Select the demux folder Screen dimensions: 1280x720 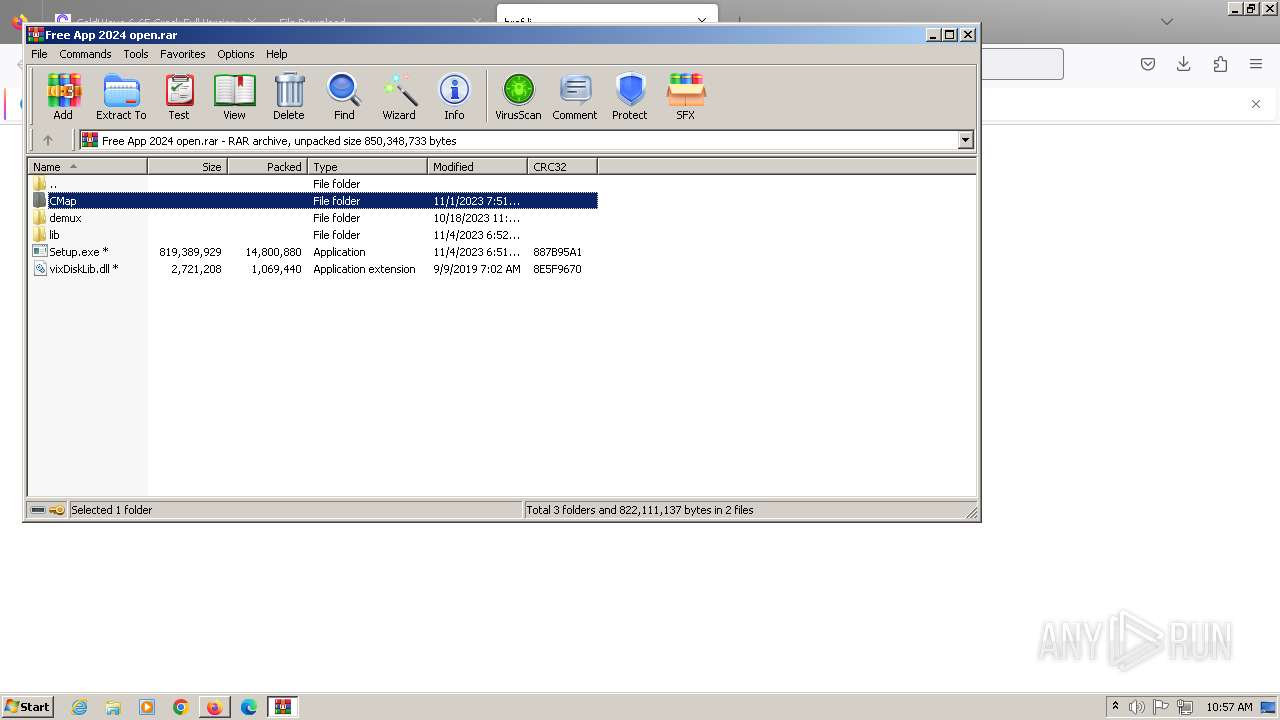coord(313,218)
